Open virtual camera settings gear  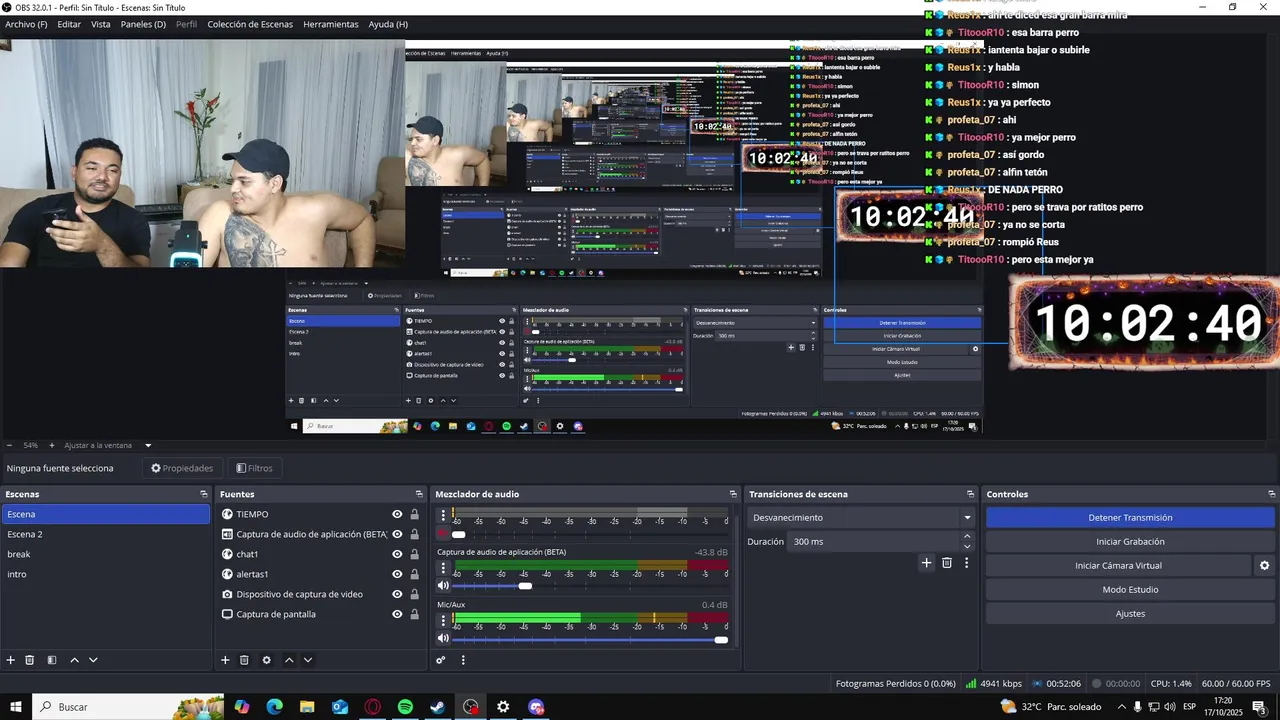[1264, 566]
